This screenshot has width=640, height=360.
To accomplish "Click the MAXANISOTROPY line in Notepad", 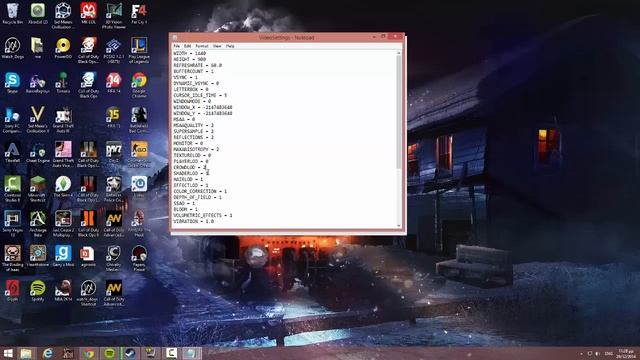I will [196, 149].
